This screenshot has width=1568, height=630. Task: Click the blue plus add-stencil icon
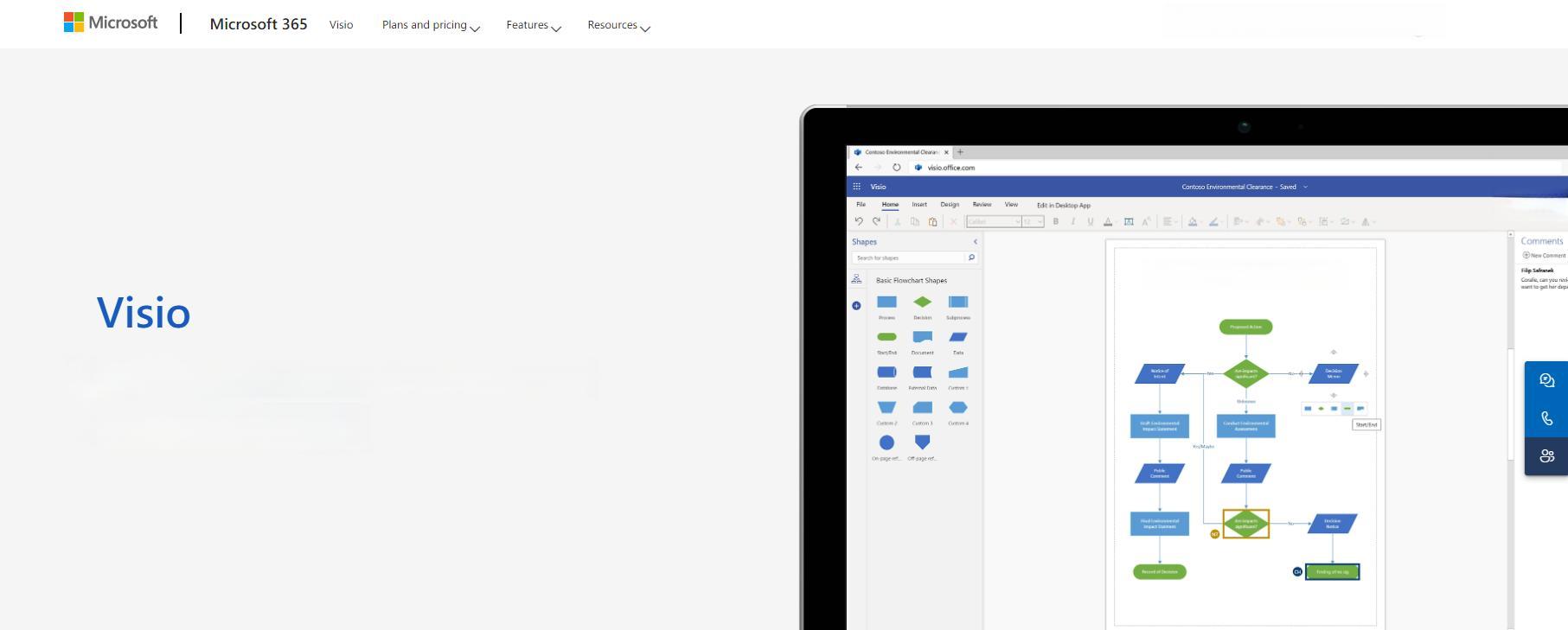coord(856,306)
